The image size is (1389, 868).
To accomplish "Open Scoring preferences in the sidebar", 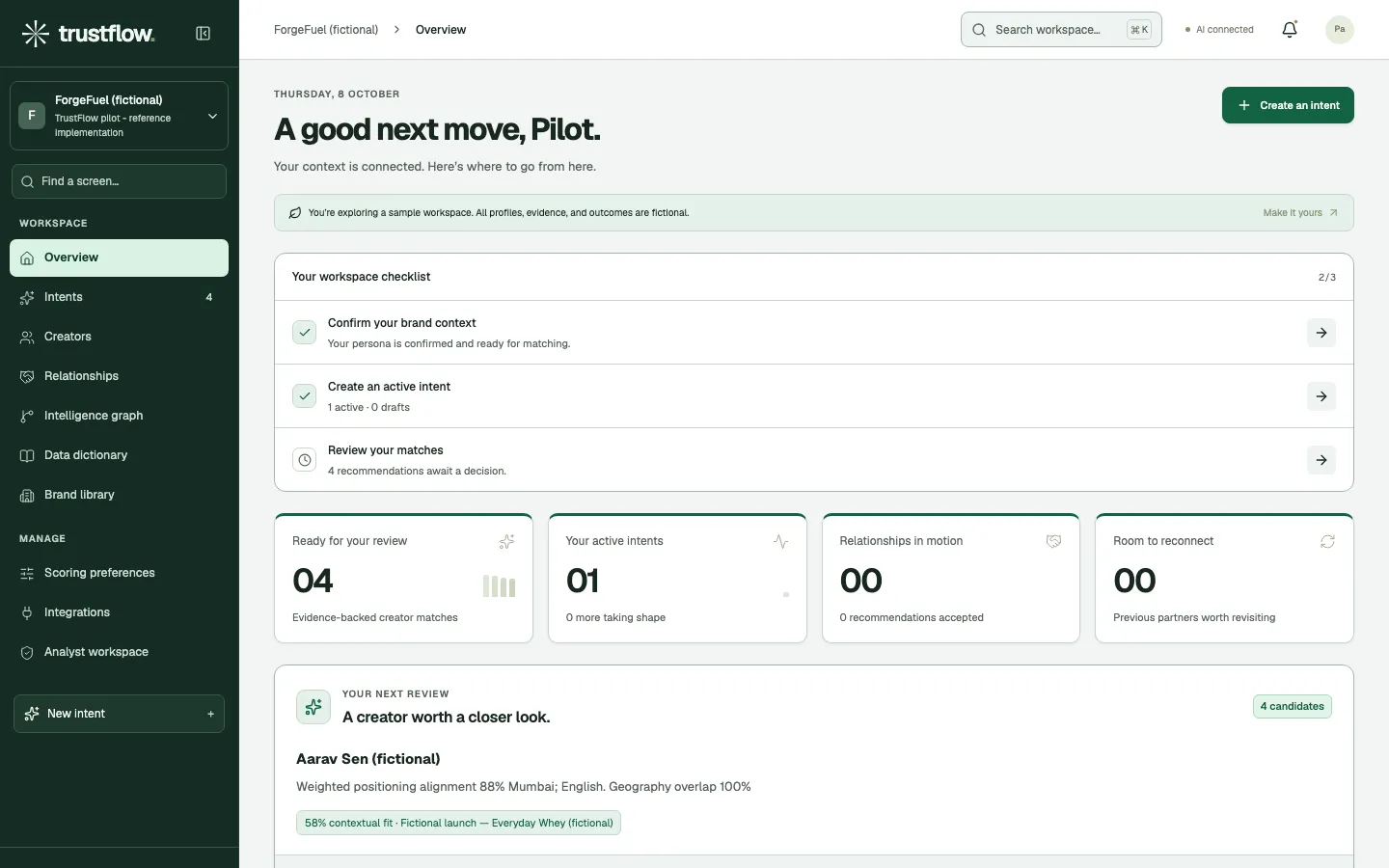I will [x=119, y=573].
